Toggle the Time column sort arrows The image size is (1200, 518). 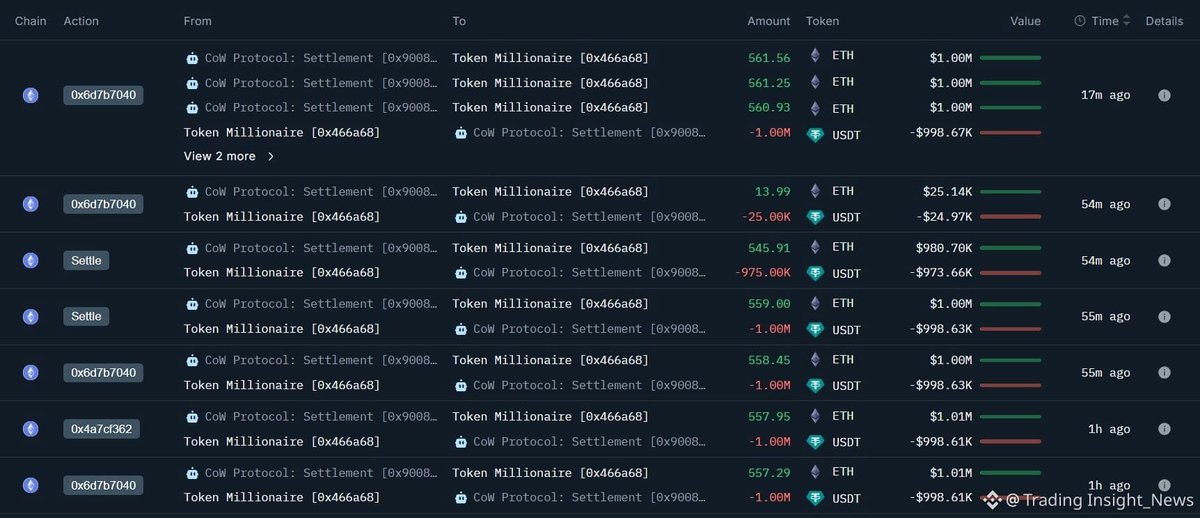(1127, 21)
